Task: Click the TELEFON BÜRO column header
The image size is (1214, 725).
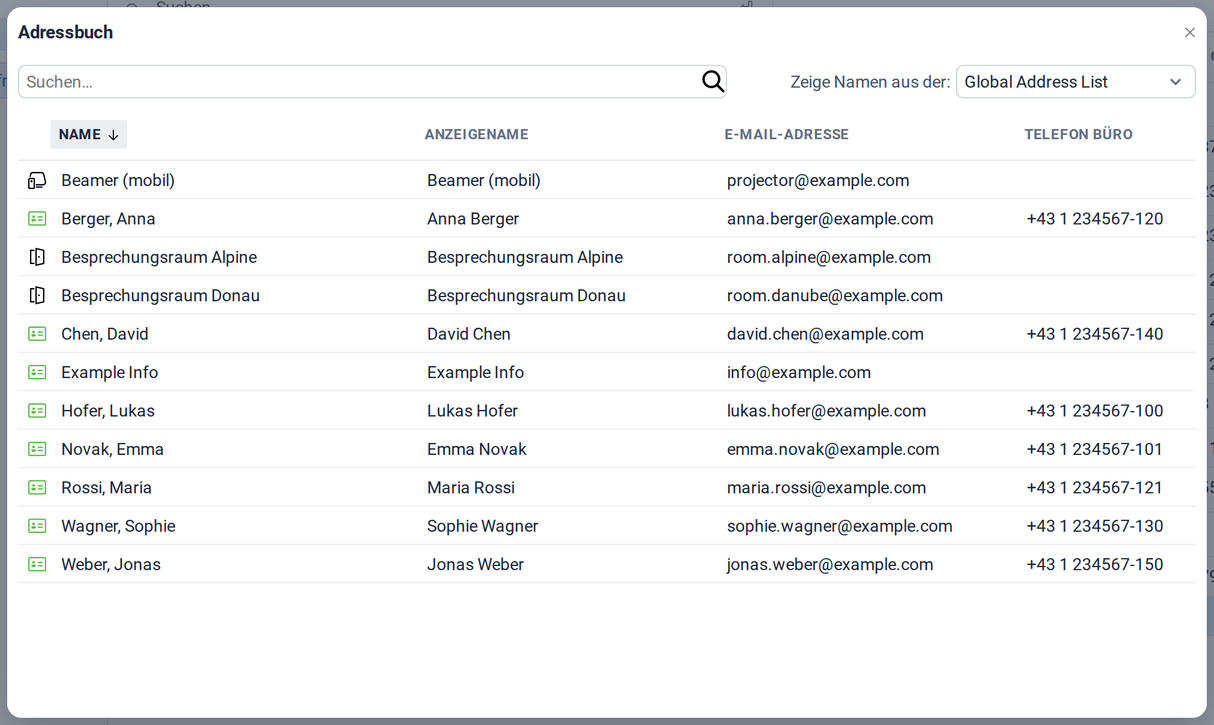Action: click(x=1078, y=135)
